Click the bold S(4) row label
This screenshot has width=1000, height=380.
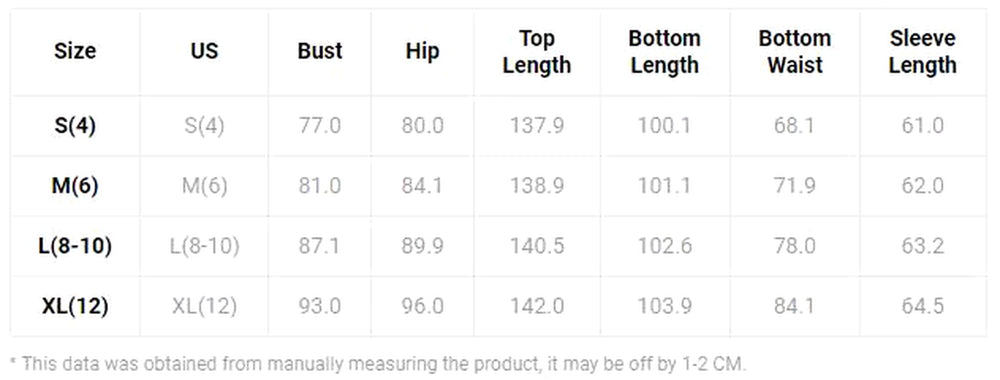tap(75, 126)
